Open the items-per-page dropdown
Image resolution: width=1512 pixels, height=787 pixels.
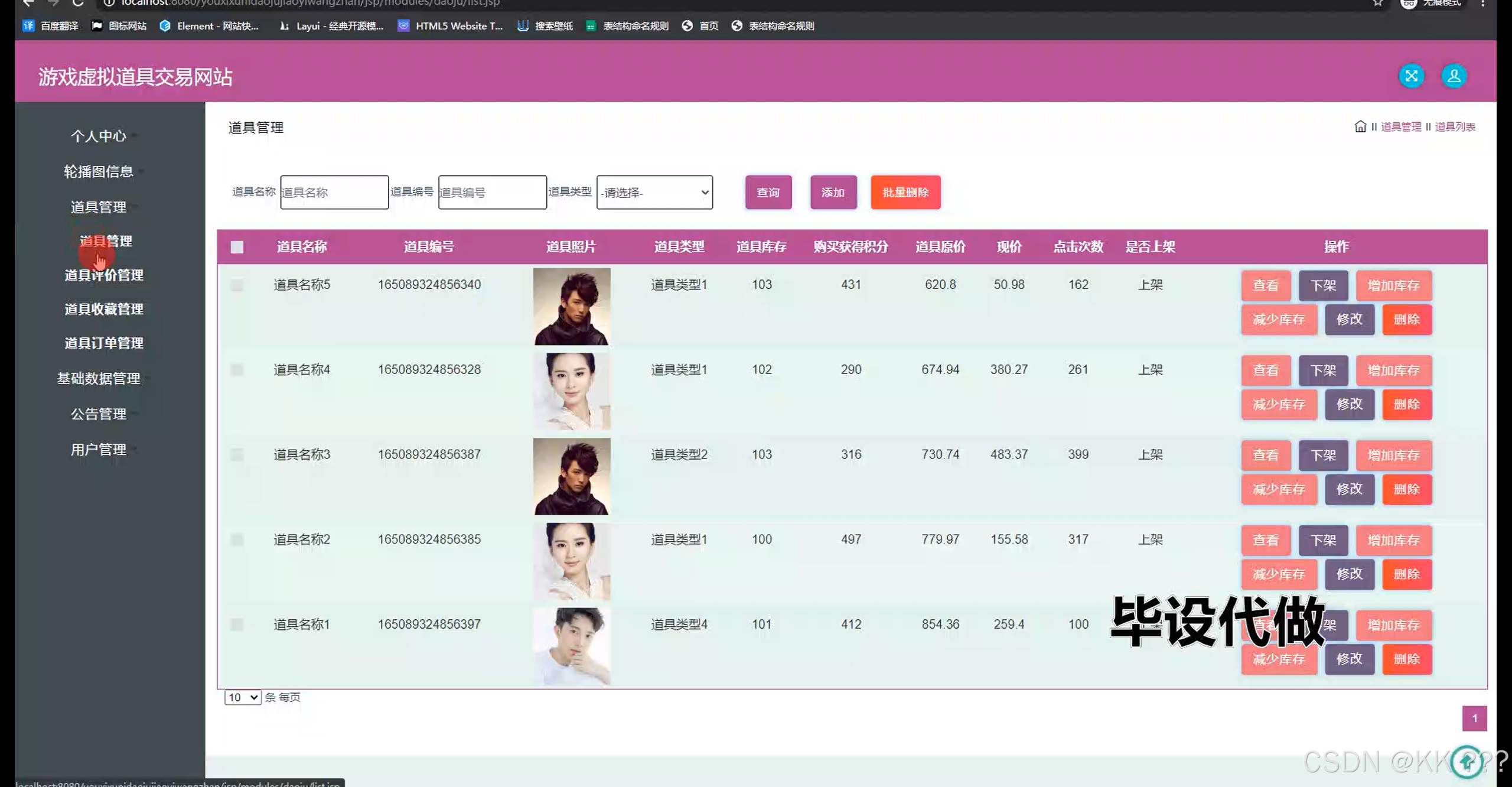pos(243,697)
